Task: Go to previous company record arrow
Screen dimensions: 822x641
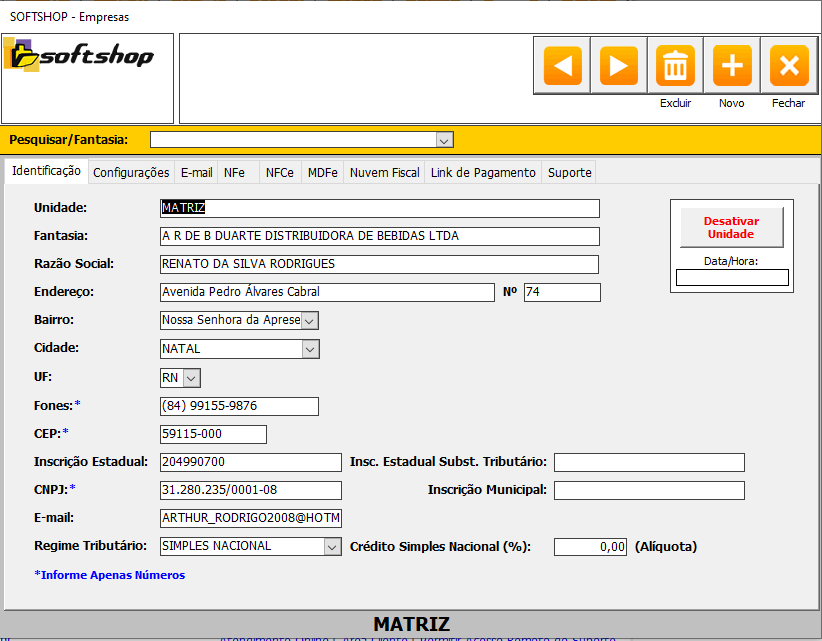Action: [x=562, y=66]
